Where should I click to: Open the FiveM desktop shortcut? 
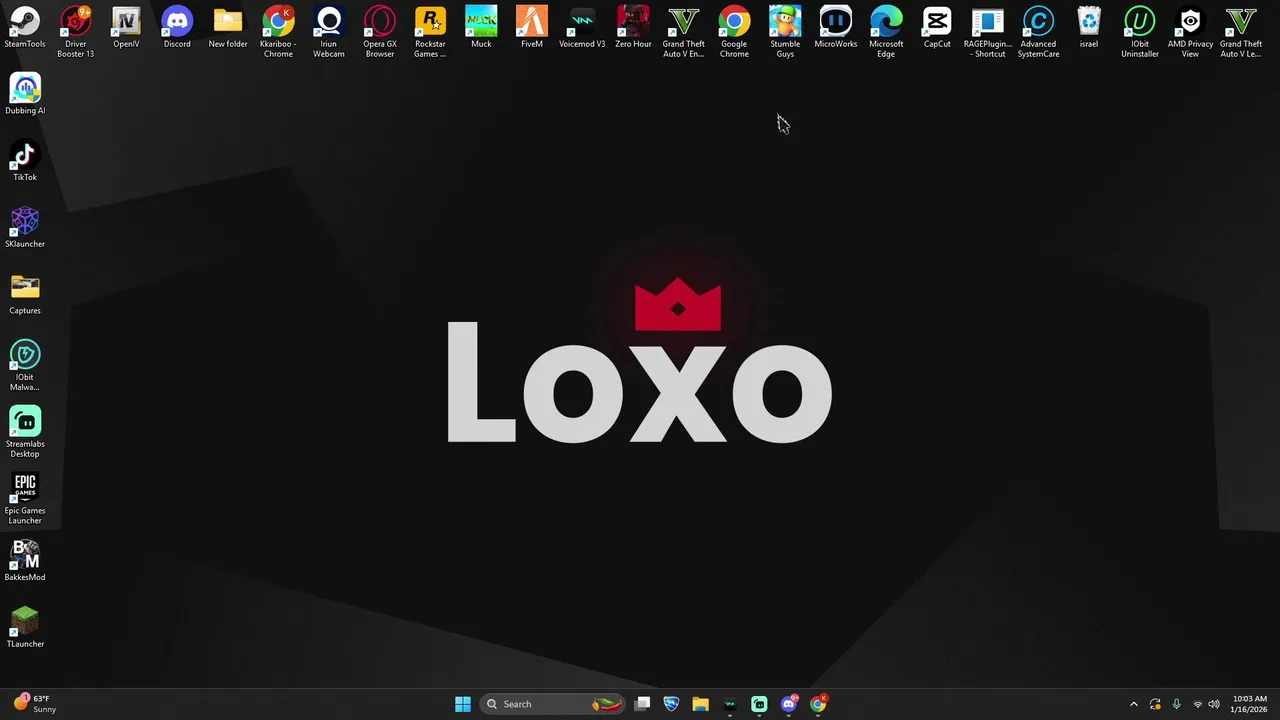(532, 28)
